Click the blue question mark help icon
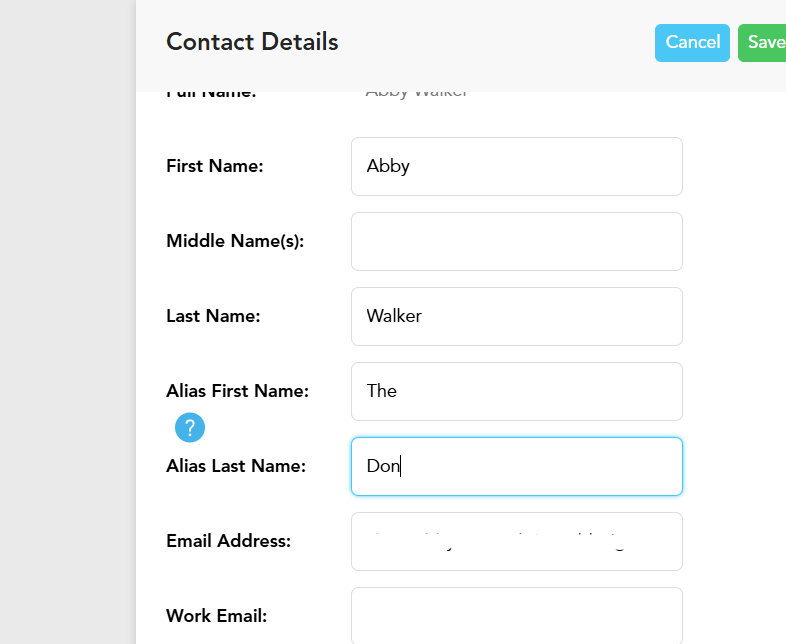 pos(190,428)
